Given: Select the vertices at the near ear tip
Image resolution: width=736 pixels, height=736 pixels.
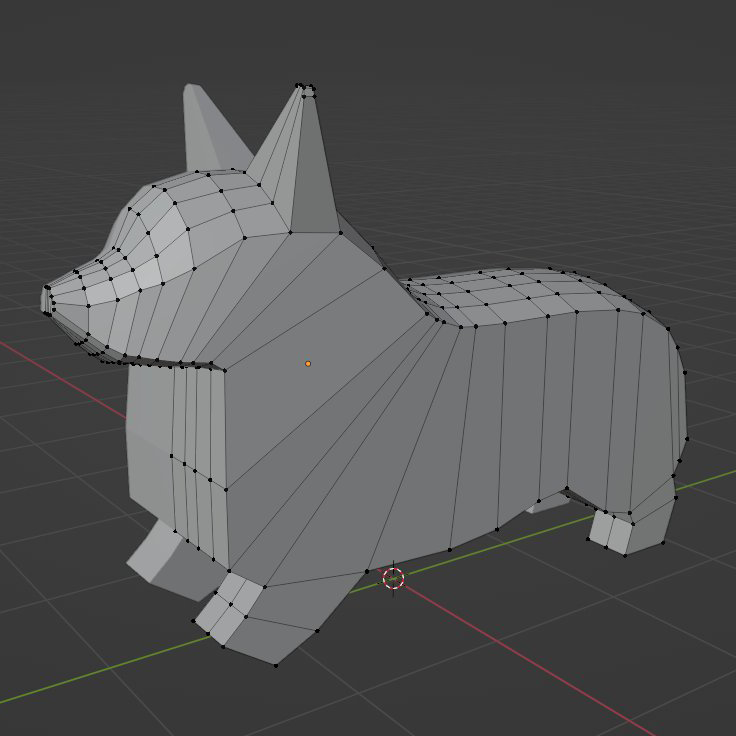Looking at the screenshot, I should [x=306, y=91].
